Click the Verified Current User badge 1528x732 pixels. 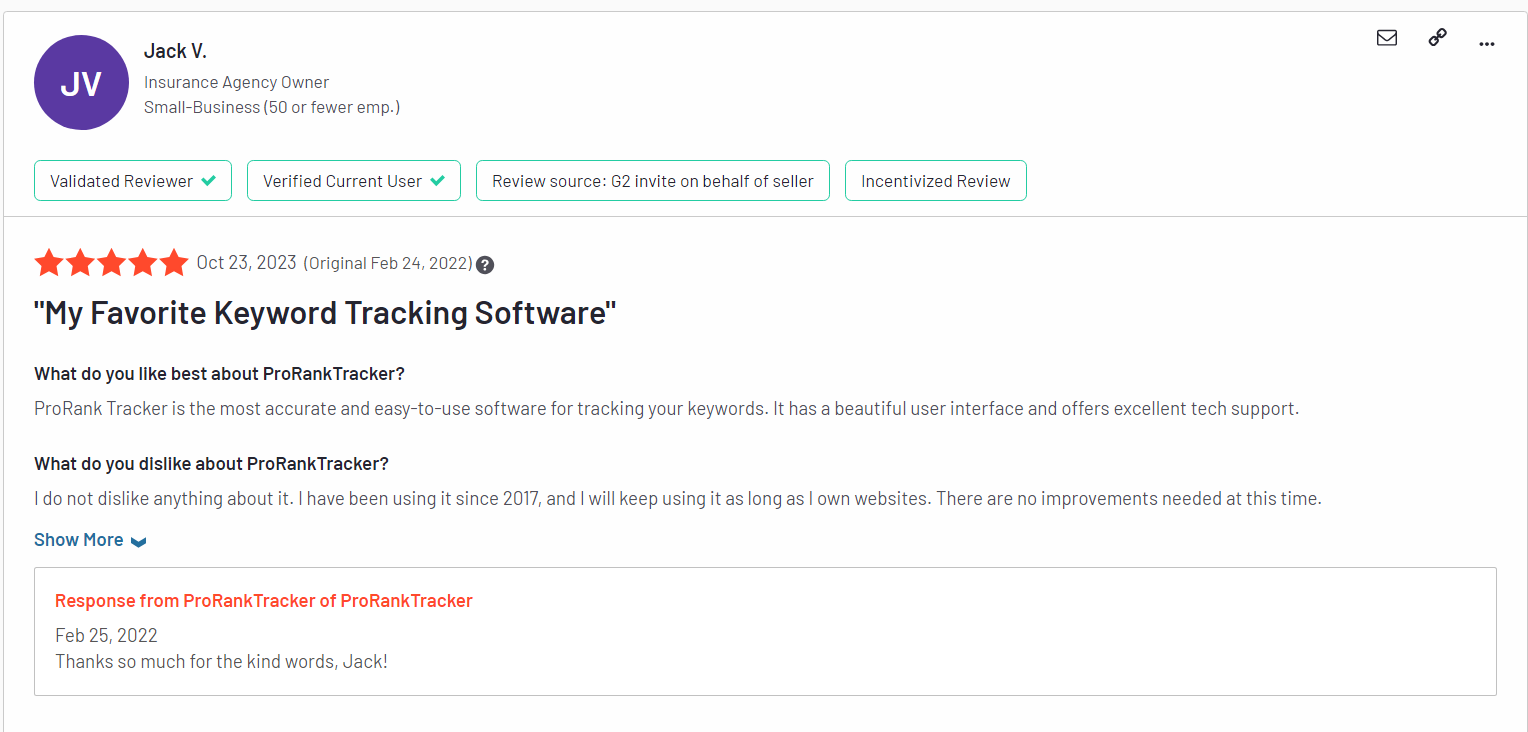click(354, 181)
